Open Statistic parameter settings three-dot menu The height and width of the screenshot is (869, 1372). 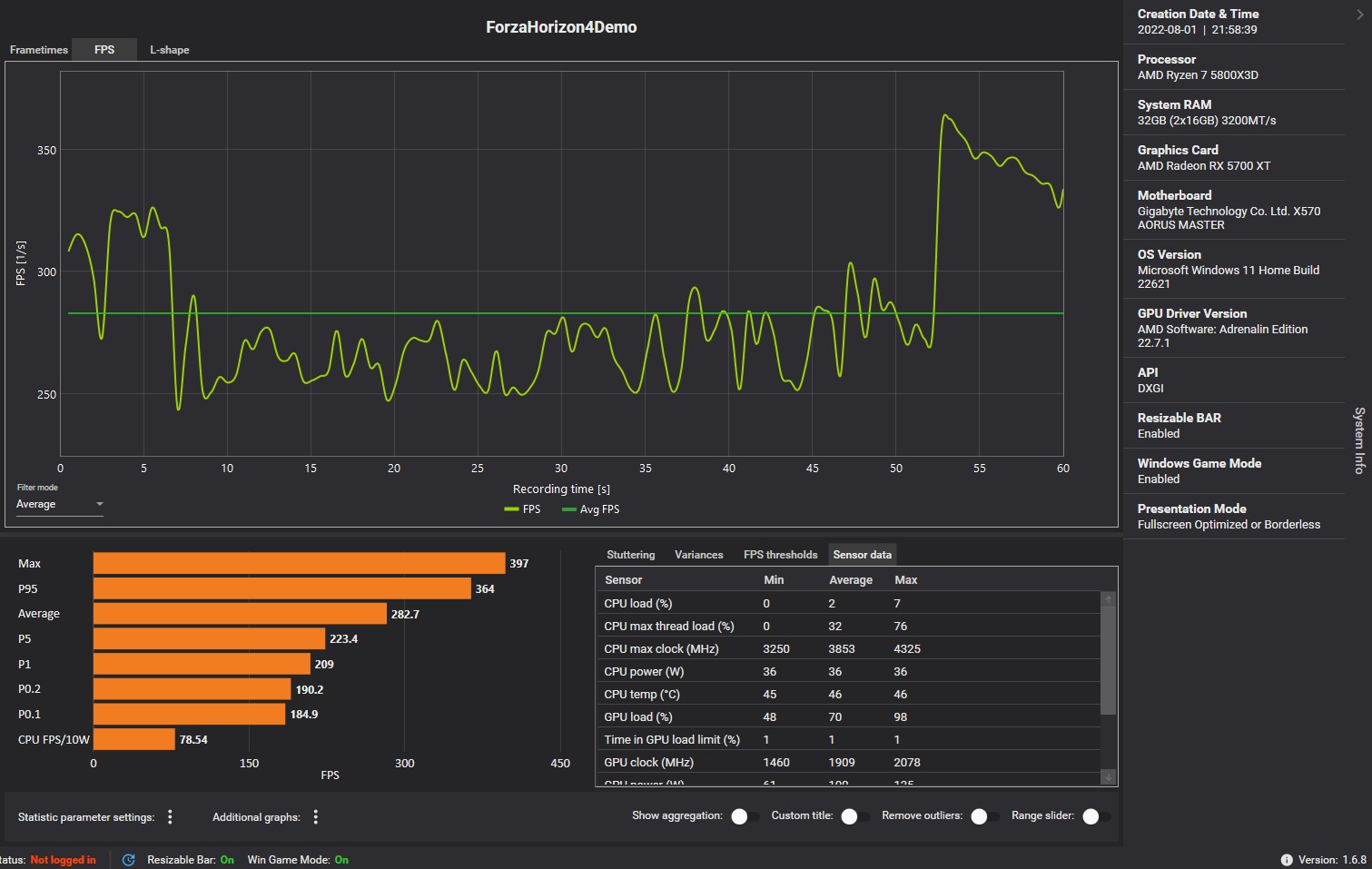tap(170, 817)
